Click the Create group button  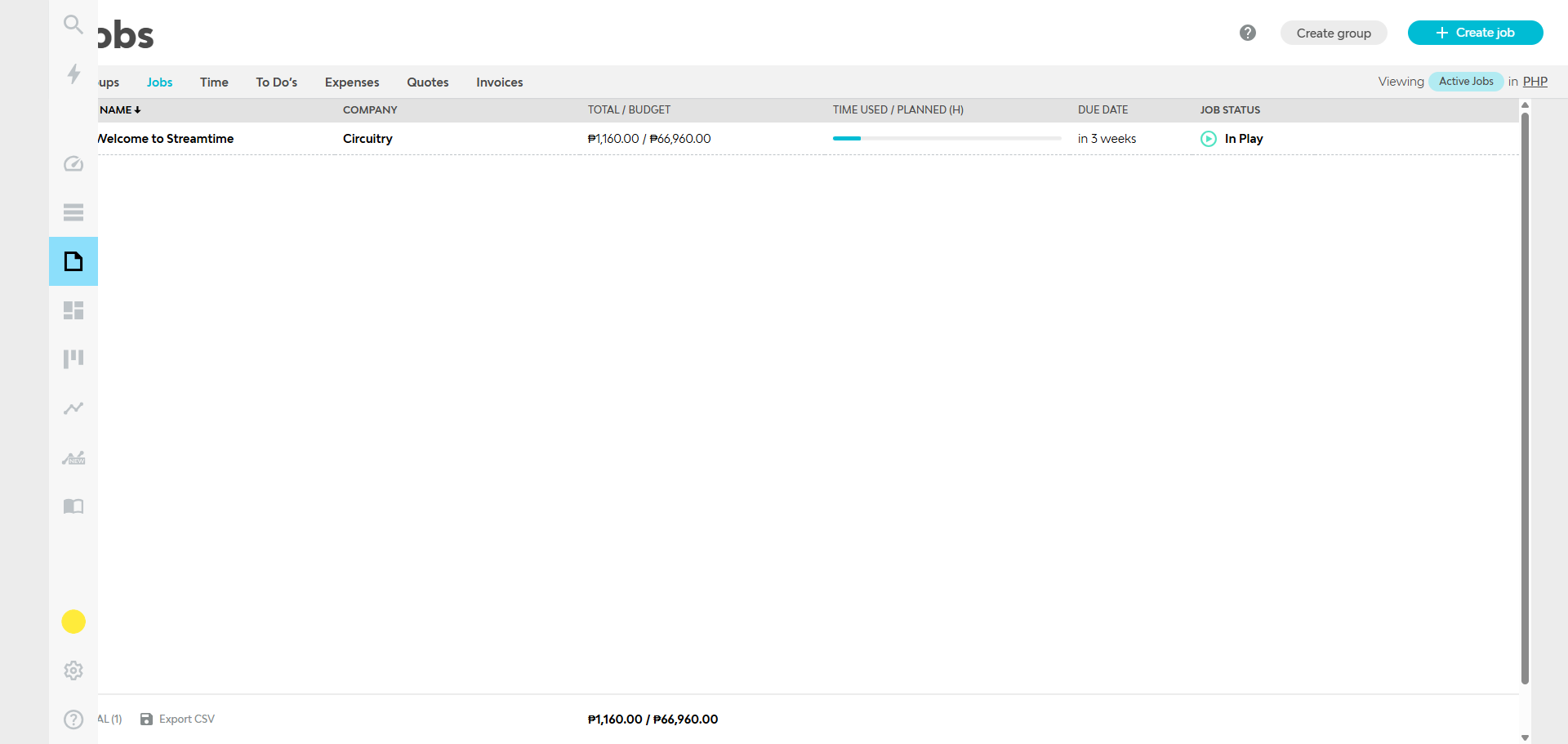(1333, 33)
